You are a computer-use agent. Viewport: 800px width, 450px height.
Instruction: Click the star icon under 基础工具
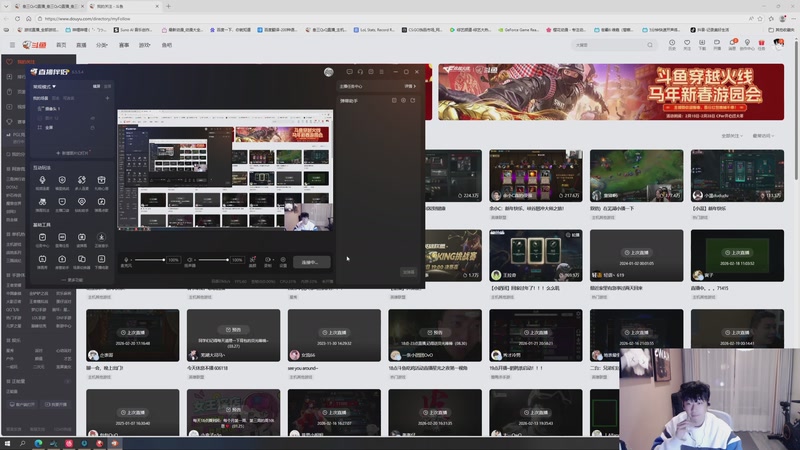102,237
